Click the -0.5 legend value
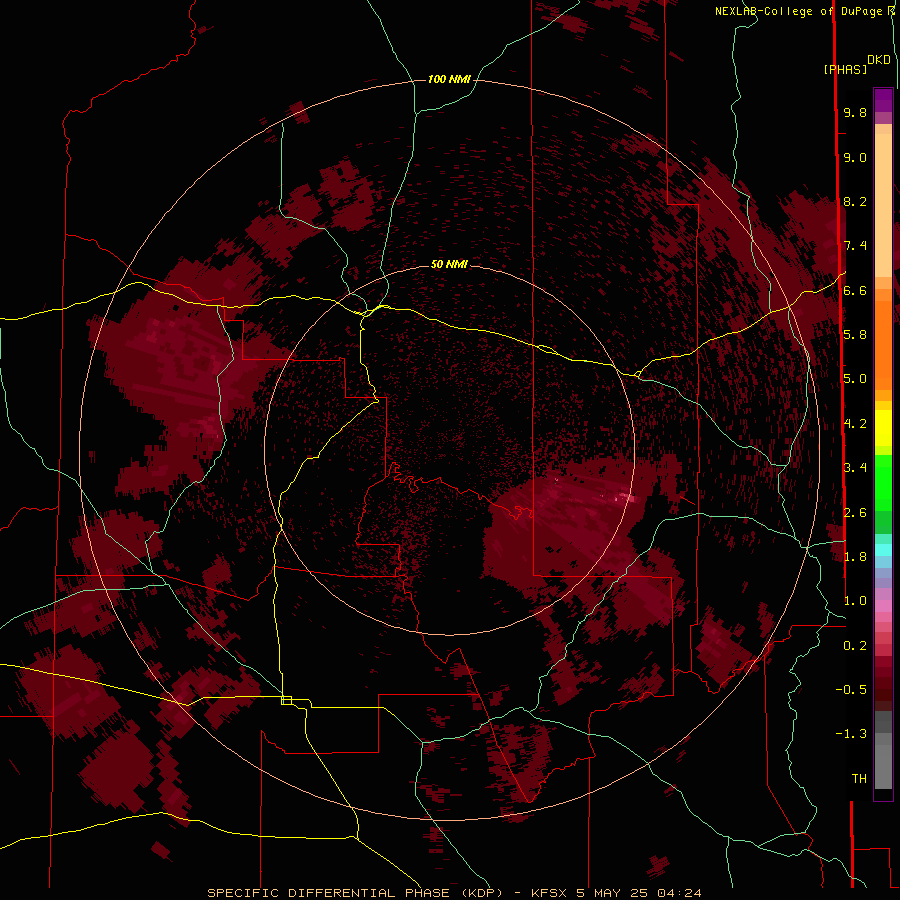The image size is (900, 900). coord(851,690)
